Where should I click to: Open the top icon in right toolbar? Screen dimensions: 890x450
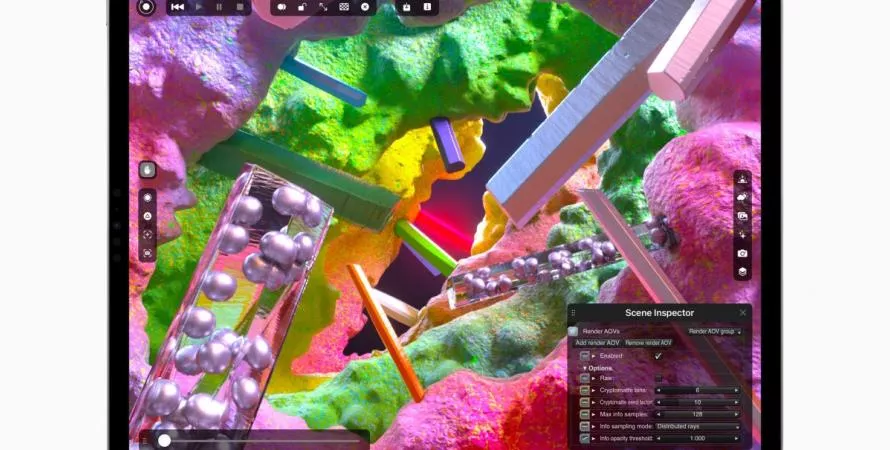click(x=742, y=179)
